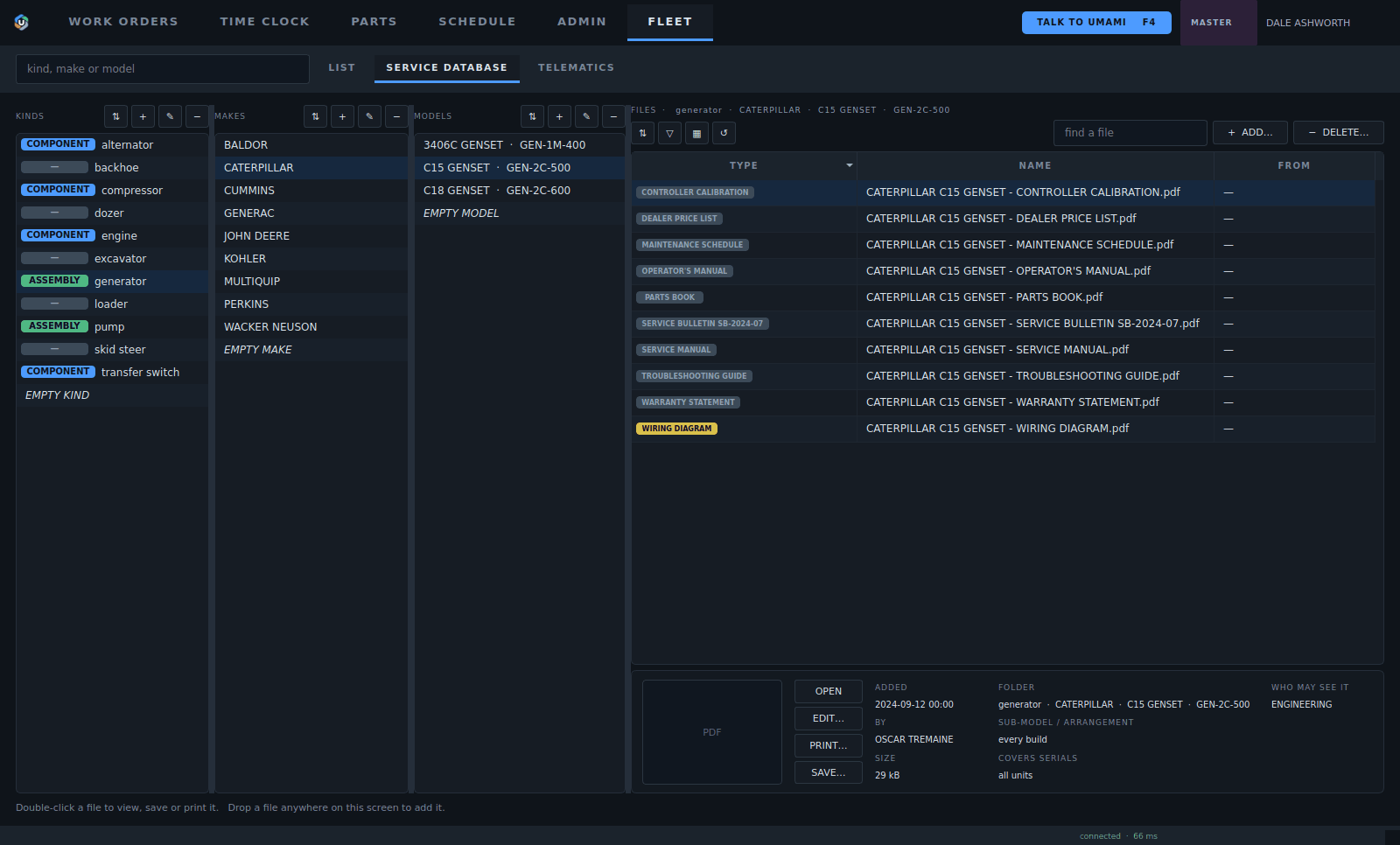Image resolution: width=1400 pixels, height=845 pixels.
Task: Refresh the files list
Action: coord(724,133)
